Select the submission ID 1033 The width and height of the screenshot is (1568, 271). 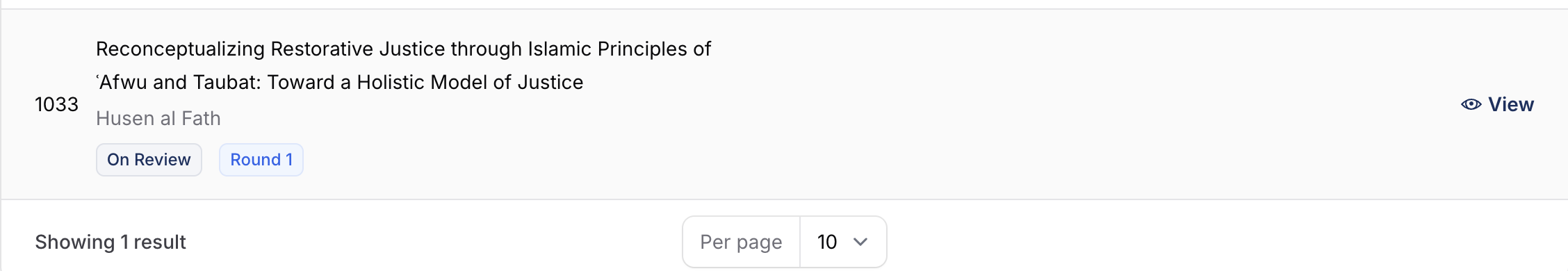click(56, 104)
